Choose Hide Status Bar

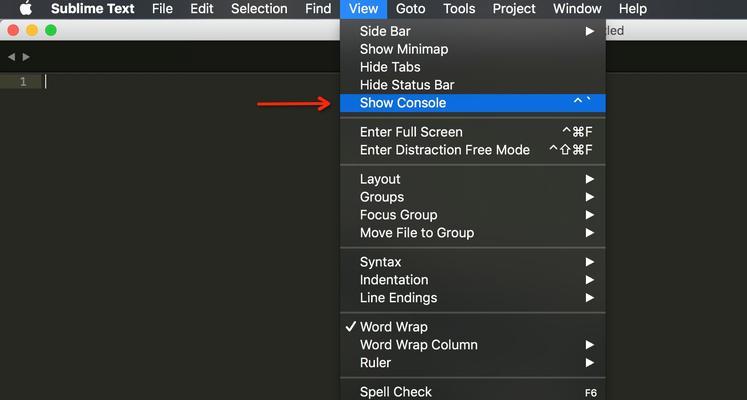pyautogui.click(x=473, y=85)
